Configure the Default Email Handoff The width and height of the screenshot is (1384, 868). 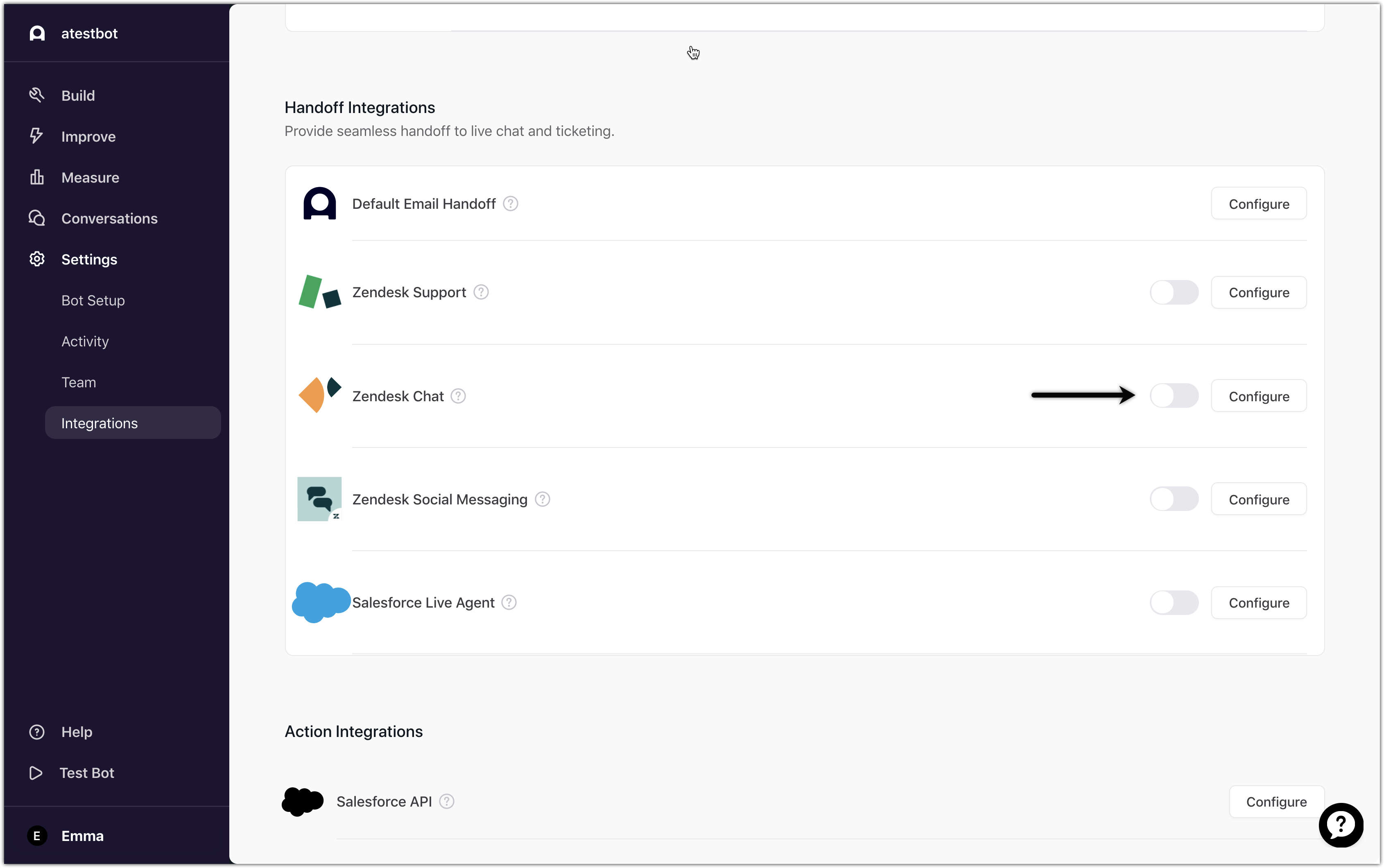click(x=1258, y=204)
